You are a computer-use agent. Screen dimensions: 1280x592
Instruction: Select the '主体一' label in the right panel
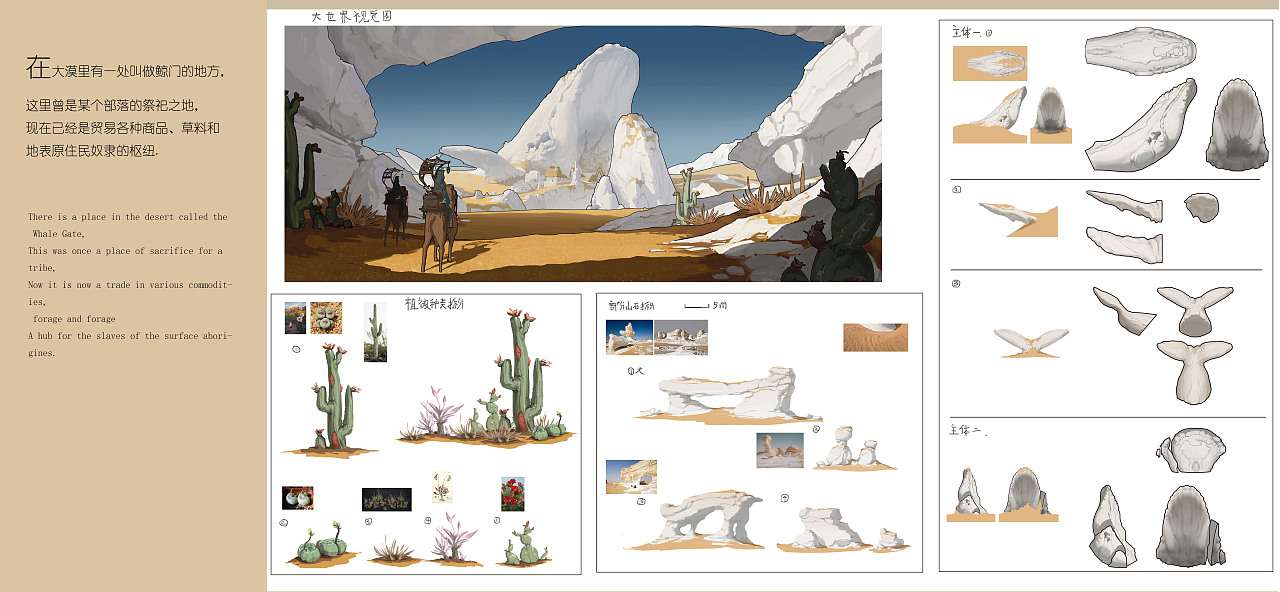click(x=967, y=32)
